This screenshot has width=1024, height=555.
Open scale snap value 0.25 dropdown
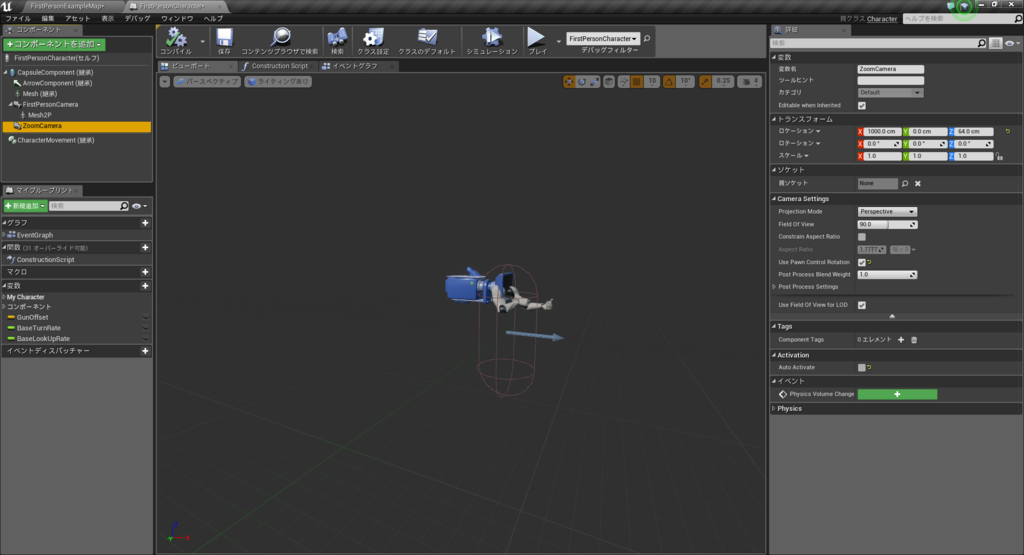click(723, 82)
